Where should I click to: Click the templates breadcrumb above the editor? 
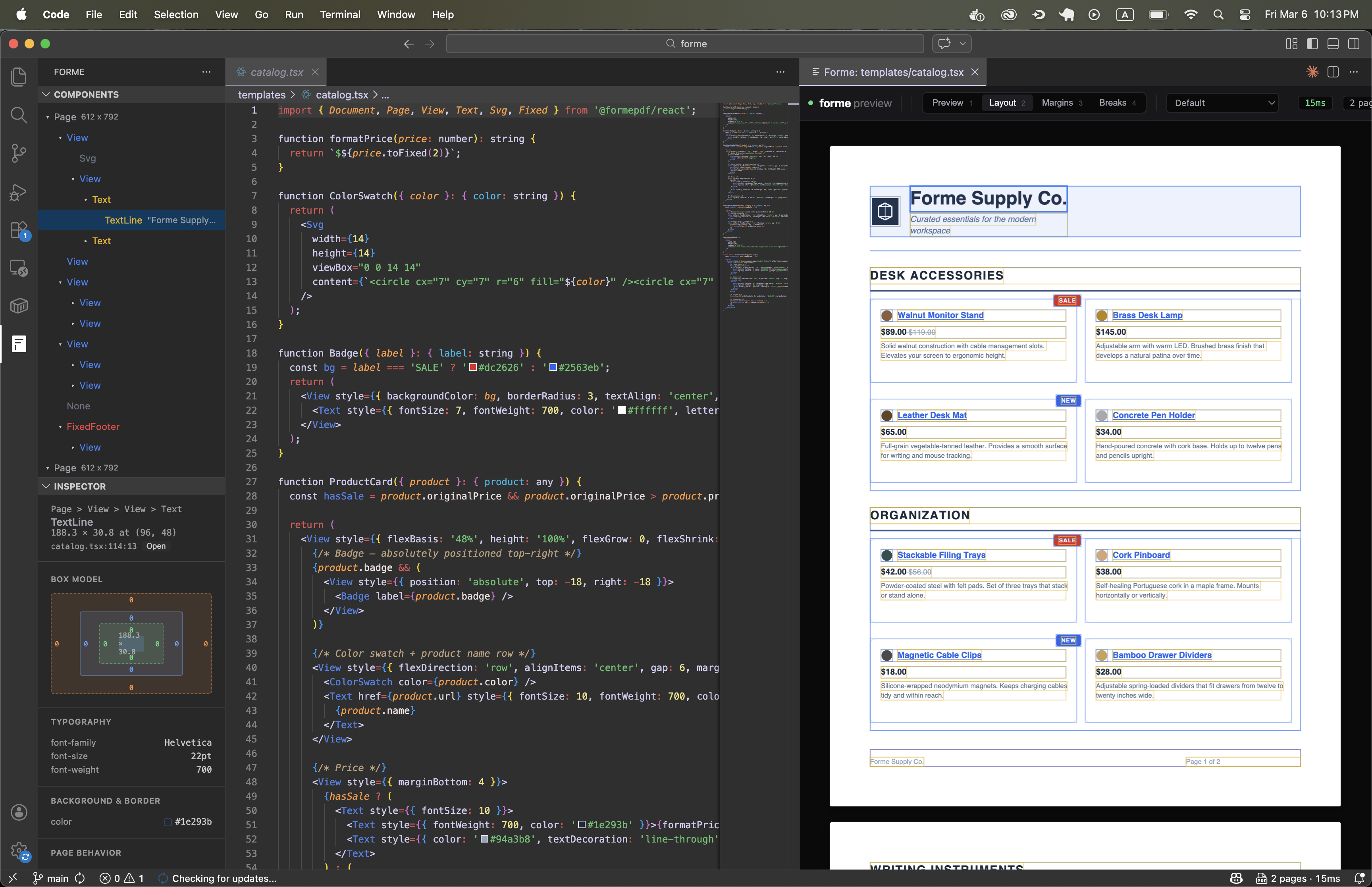261,94
